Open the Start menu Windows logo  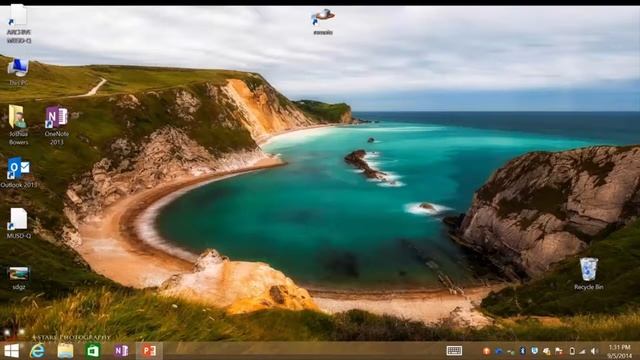pos(11,351)
